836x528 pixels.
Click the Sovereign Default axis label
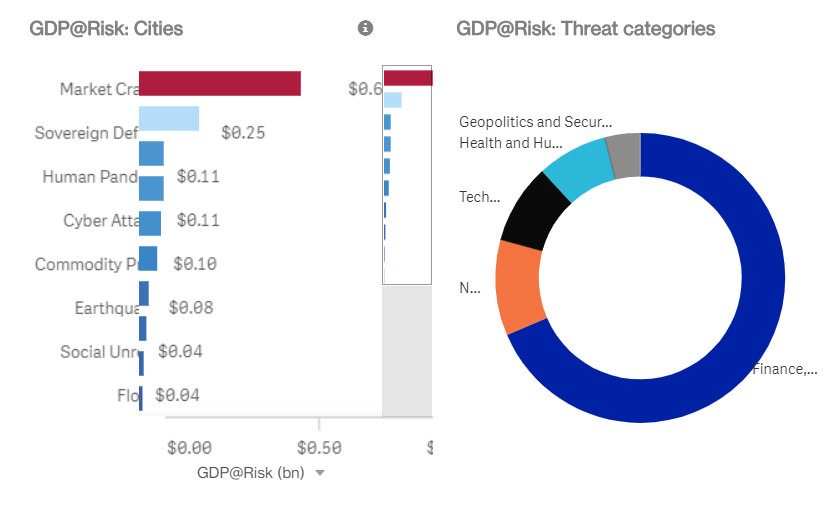tap(86, 132)
